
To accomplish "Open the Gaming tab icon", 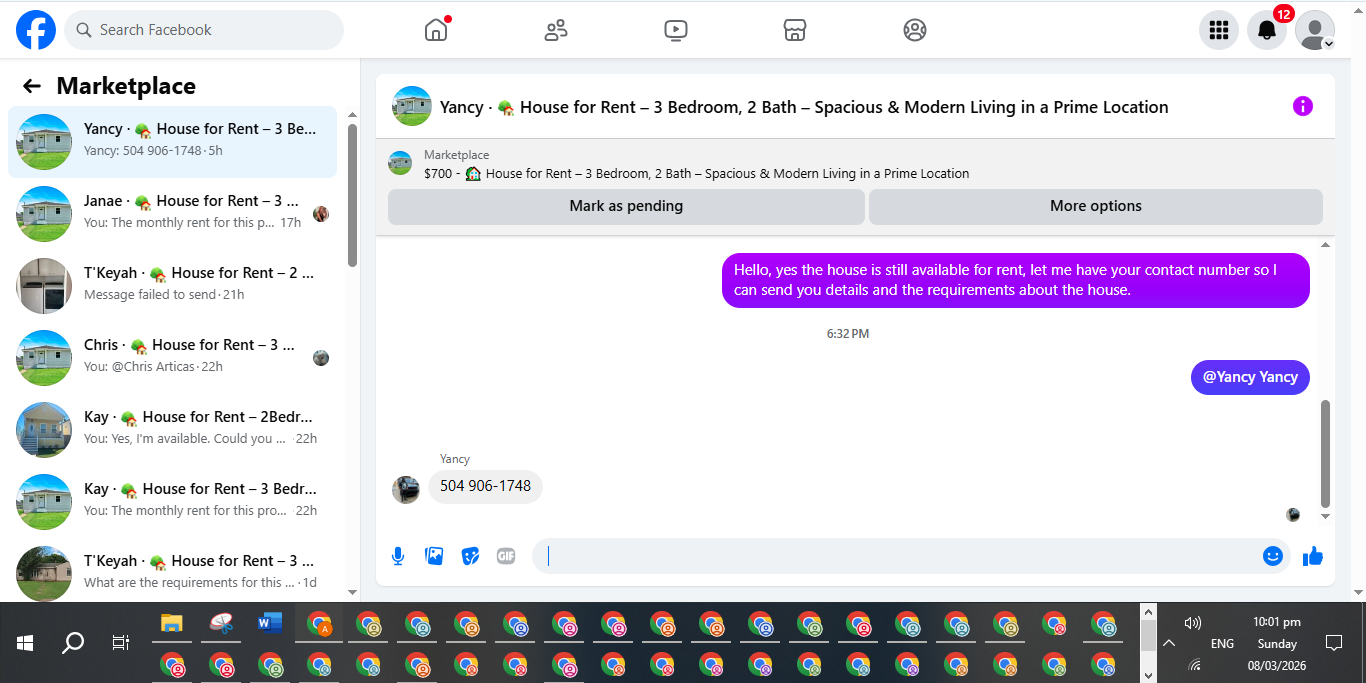I will coord(915,30).
